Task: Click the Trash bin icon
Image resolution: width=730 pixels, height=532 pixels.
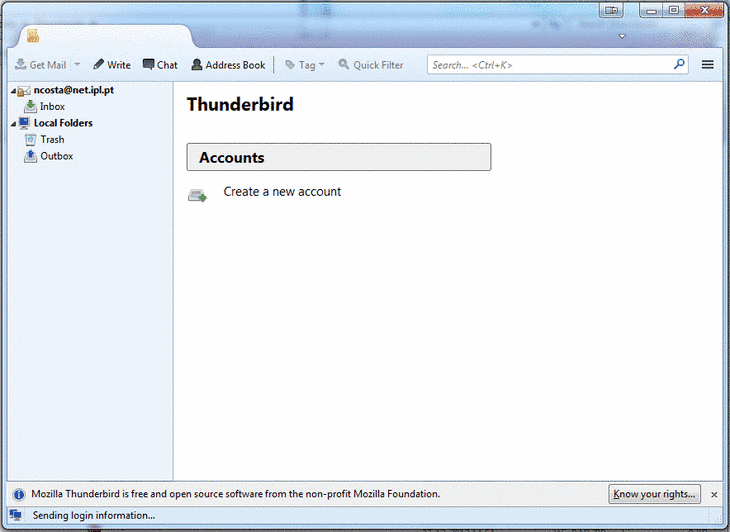Action: (30, 140)
